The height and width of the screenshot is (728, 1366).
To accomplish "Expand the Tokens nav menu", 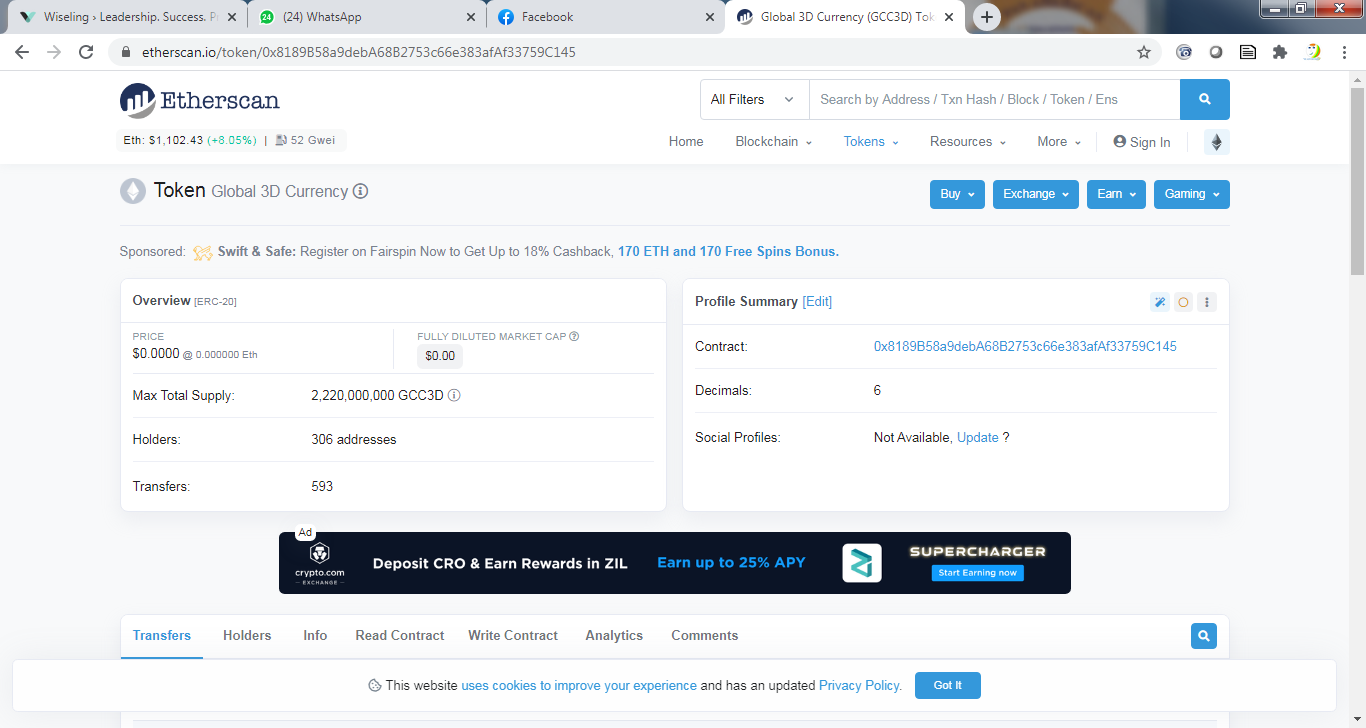I will coord(871,142).
